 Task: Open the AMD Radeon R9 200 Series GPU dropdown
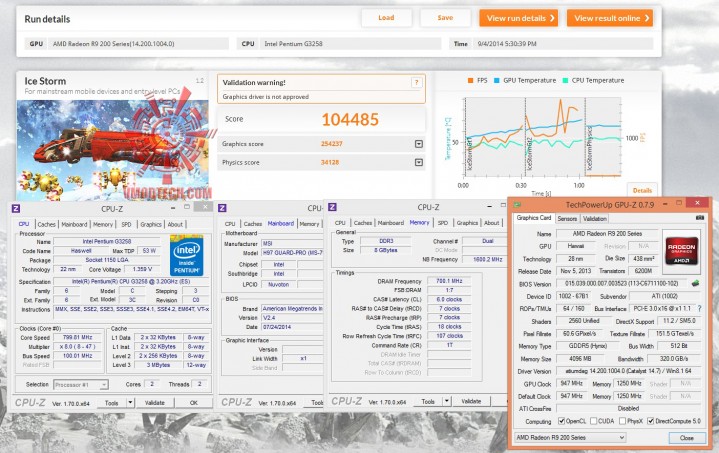[x=570, y=437]
